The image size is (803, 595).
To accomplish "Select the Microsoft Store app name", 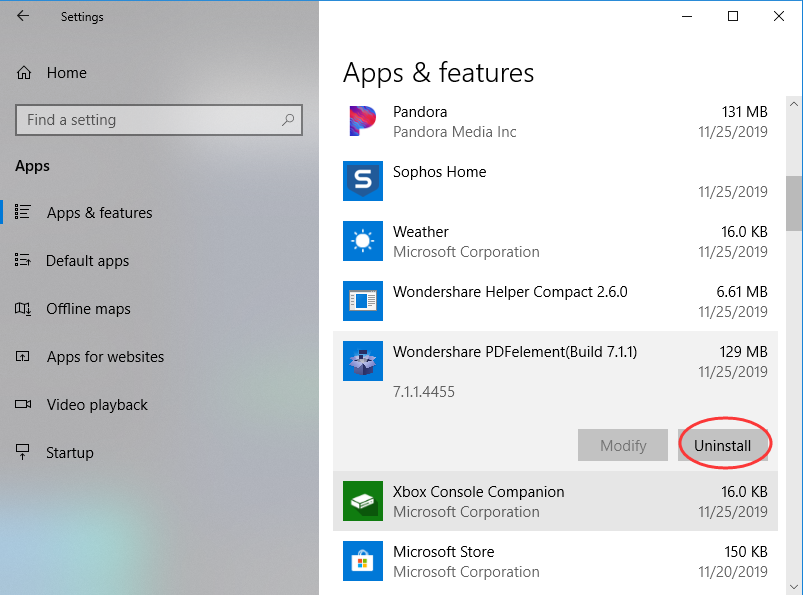I will (443, 551).
